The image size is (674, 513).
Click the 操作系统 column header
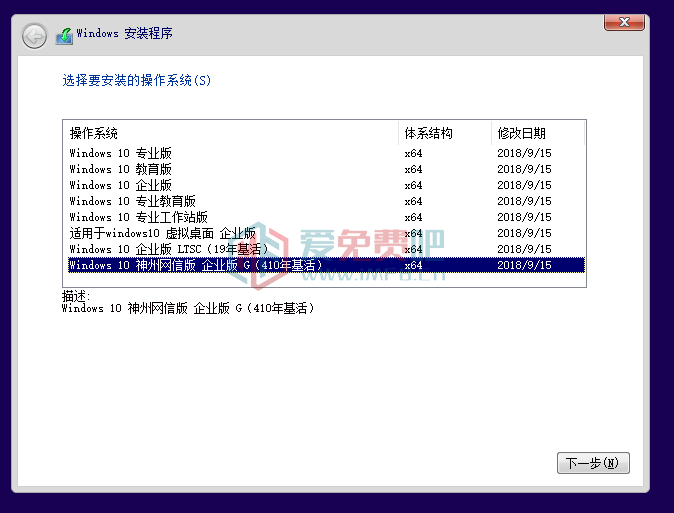tap(232, 133)
